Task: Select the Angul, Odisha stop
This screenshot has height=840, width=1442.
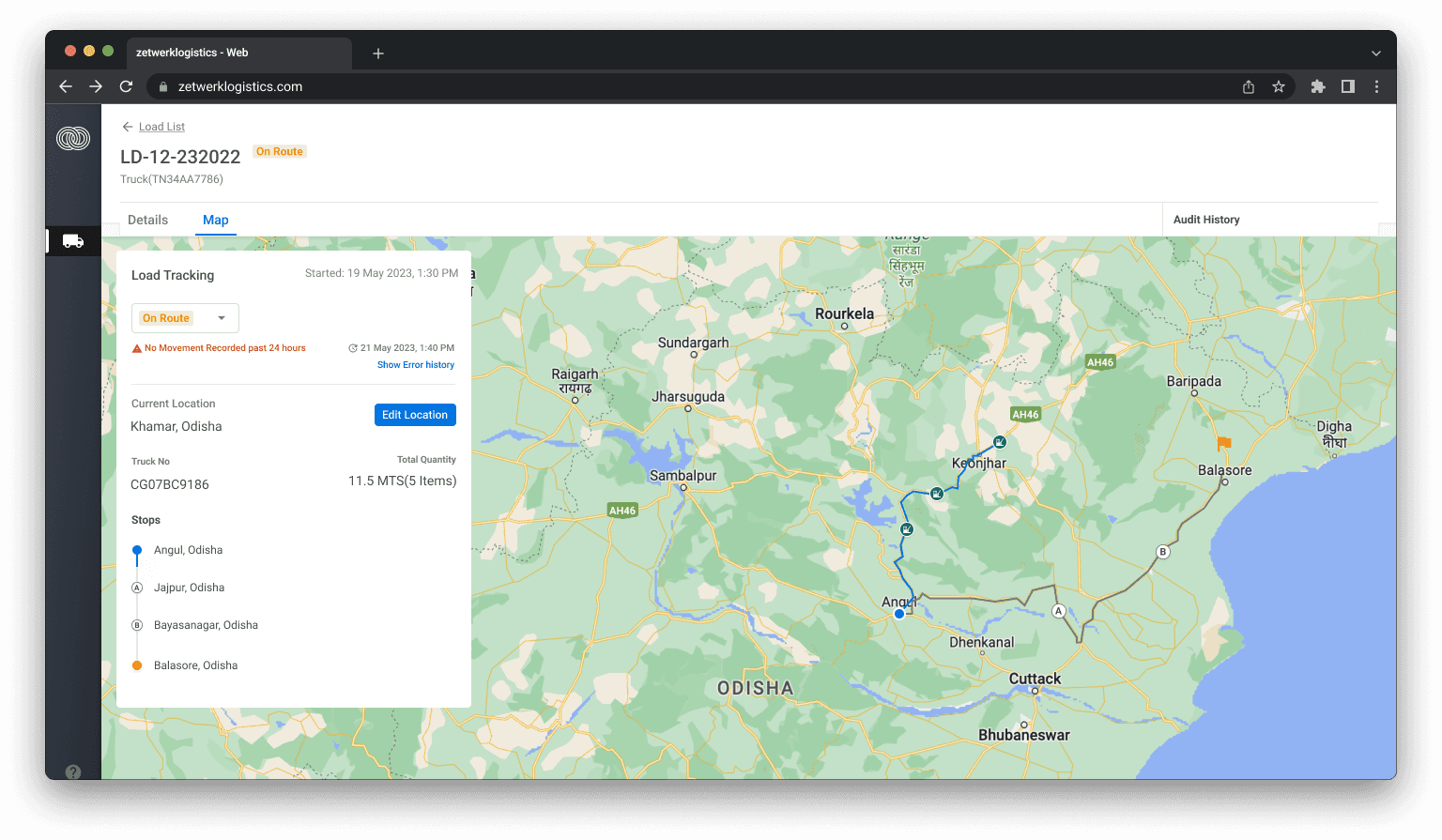Action: [x=188, y=550]
